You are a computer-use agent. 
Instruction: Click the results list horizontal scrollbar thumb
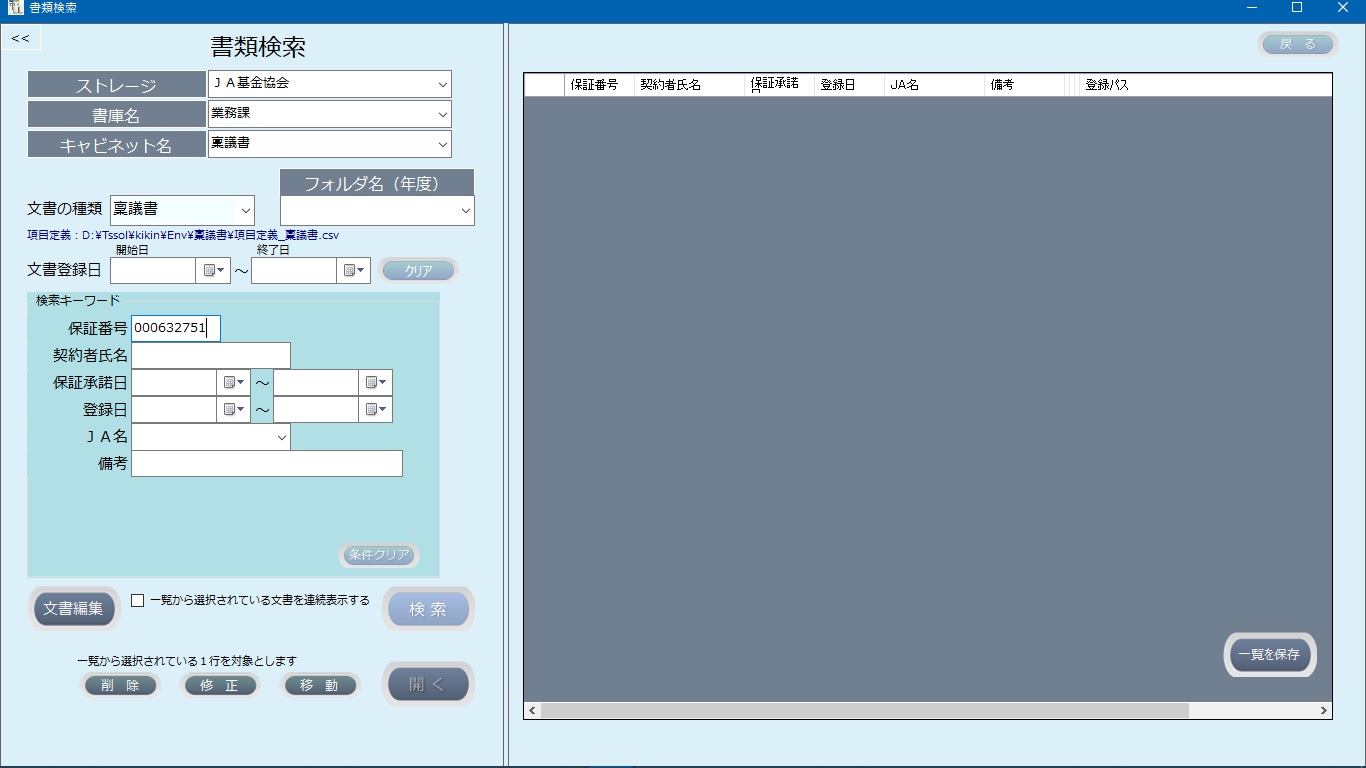coord(865,710)
